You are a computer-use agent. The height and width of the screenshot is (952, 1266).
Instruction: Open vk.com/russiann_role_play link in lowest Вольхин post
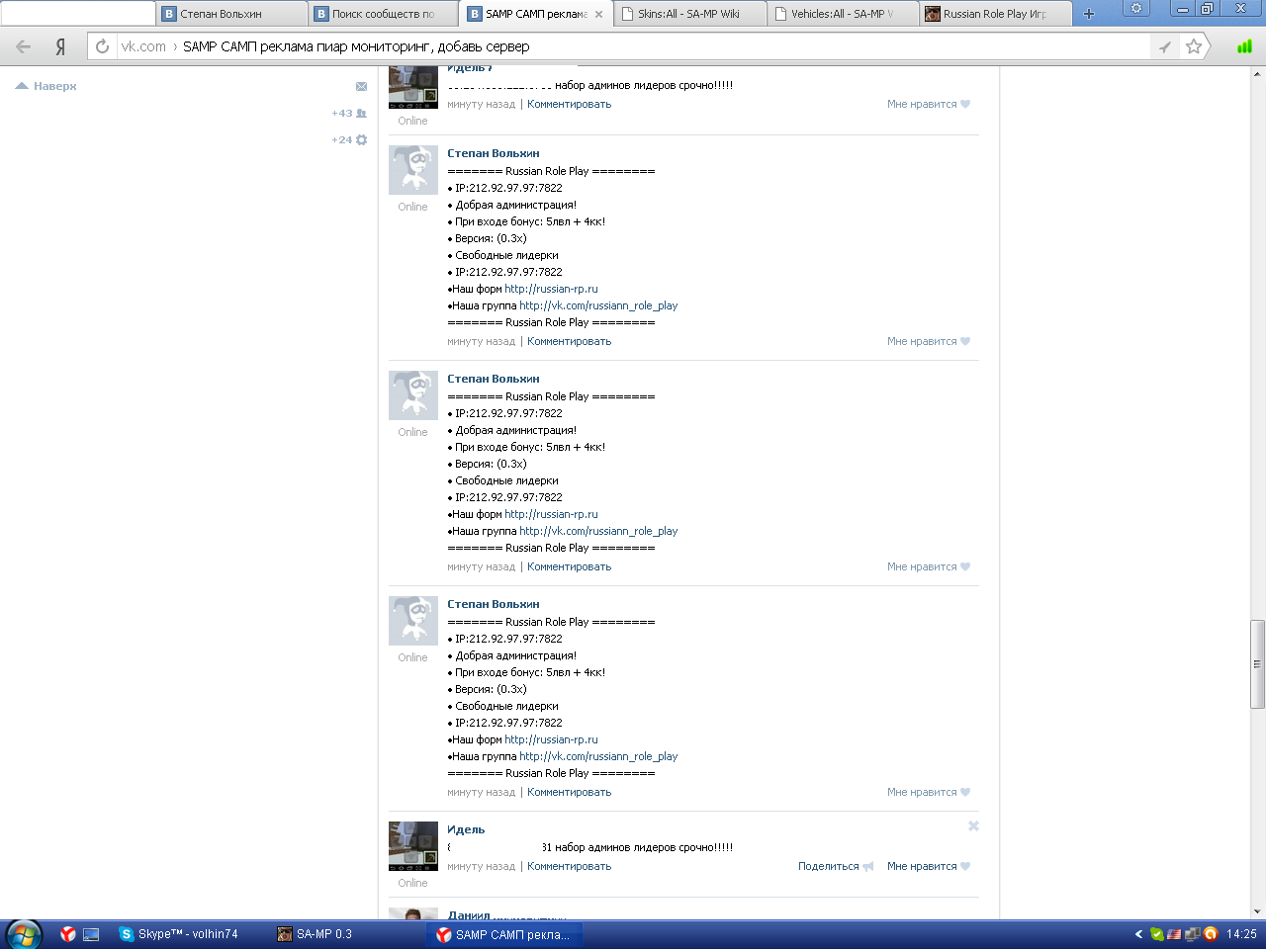(598, 756)
